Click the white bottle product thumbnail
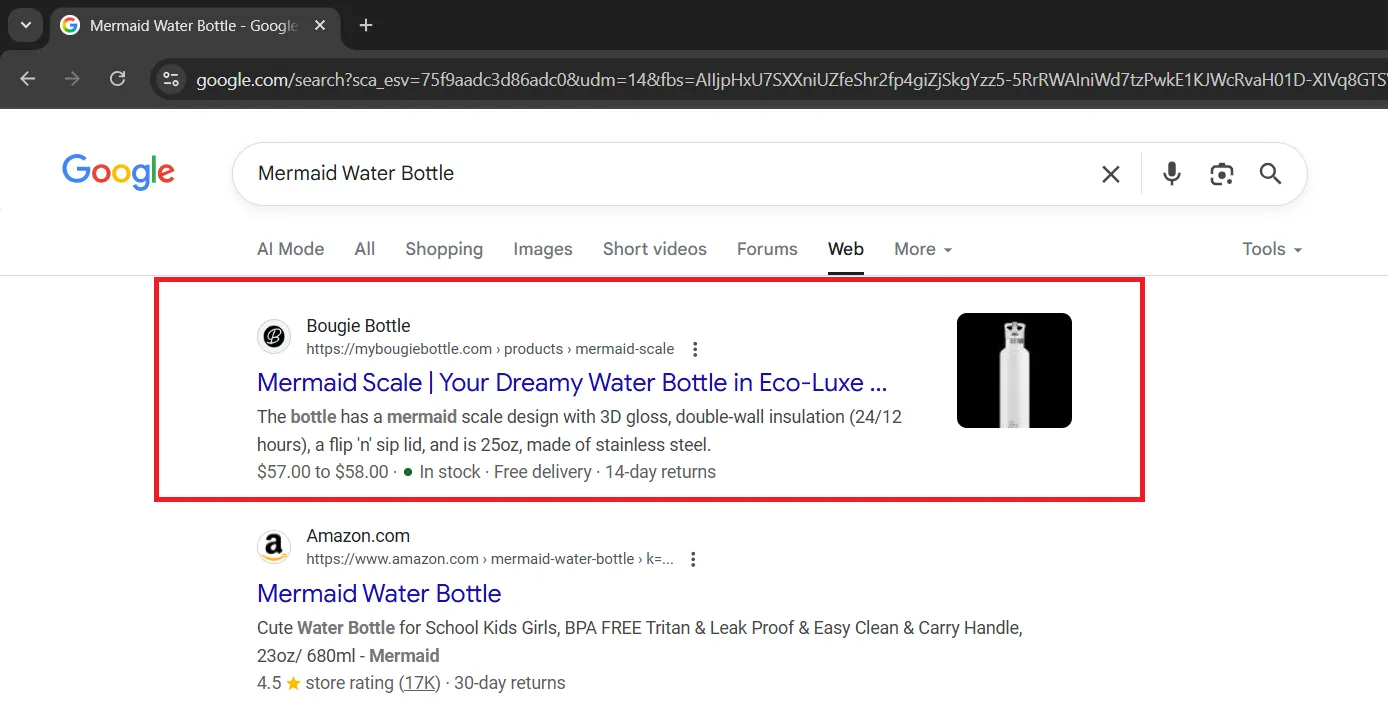Image resolution: width=1388 pixels, height=712 pixels. pos(1014,370)
